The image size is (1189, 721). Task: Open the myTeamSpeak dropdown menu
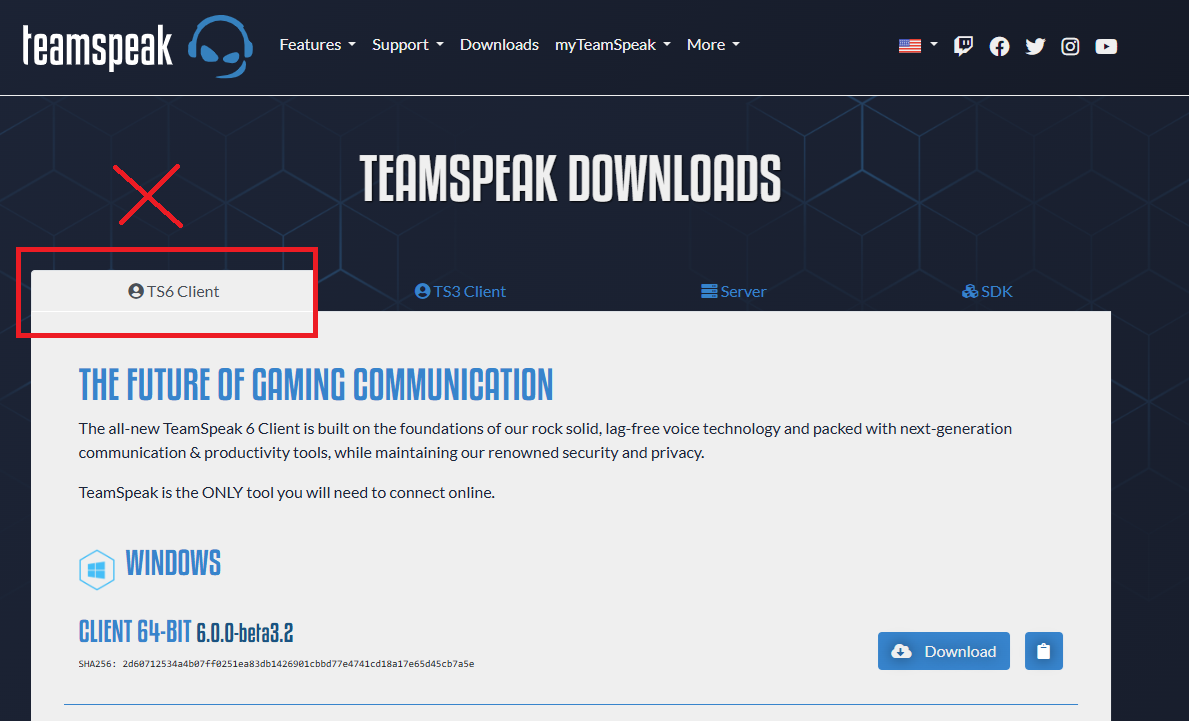point(613,45)
